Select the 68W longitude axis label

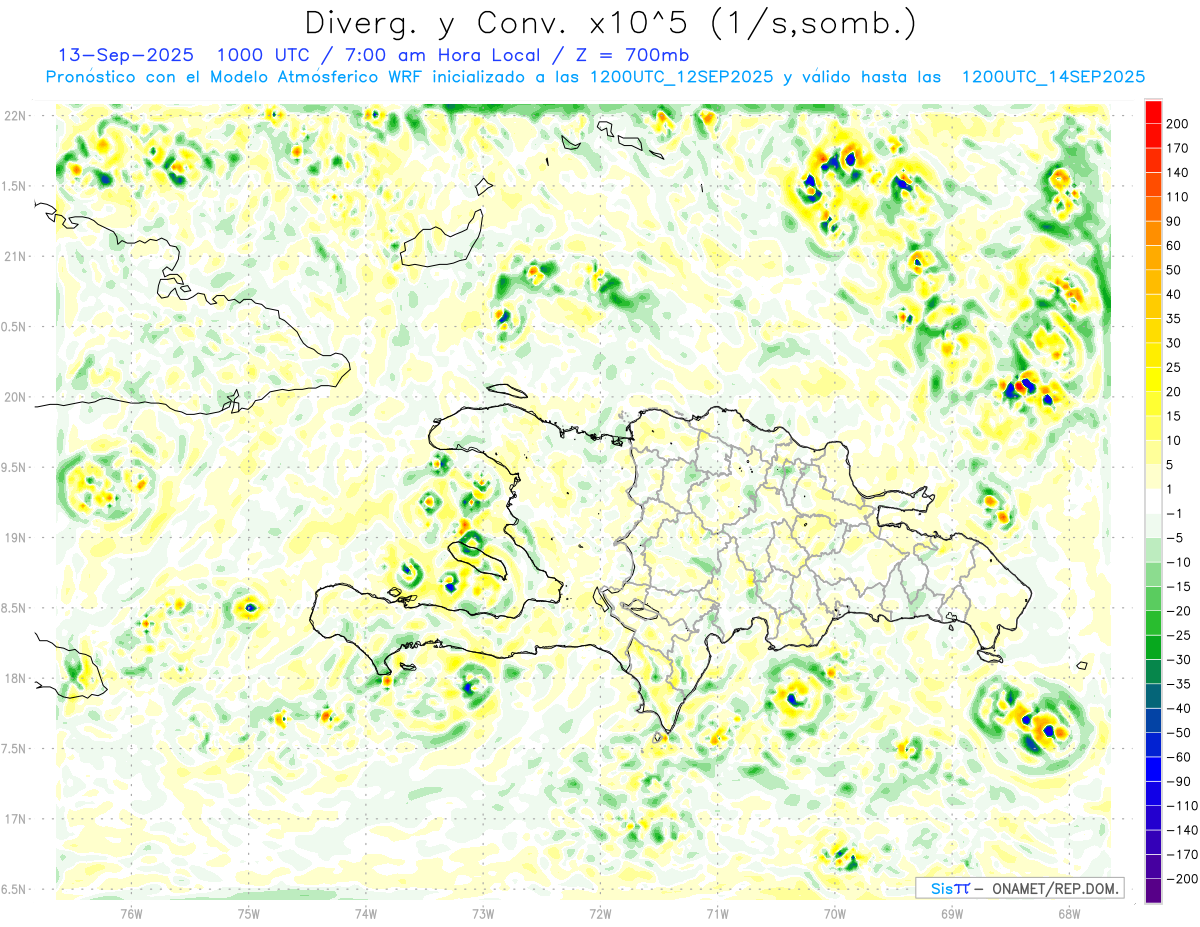coord(1068,913)
